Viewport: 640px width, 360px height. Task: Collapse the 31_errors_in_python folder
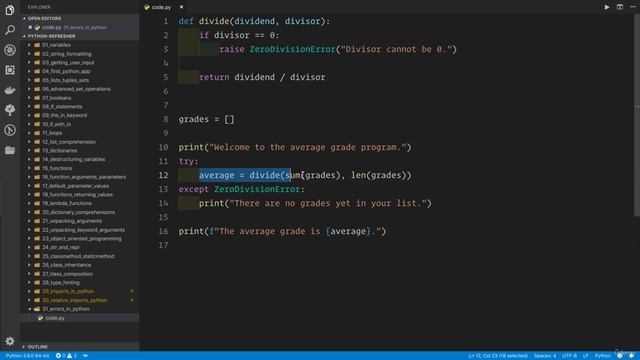tap(29, 309)
